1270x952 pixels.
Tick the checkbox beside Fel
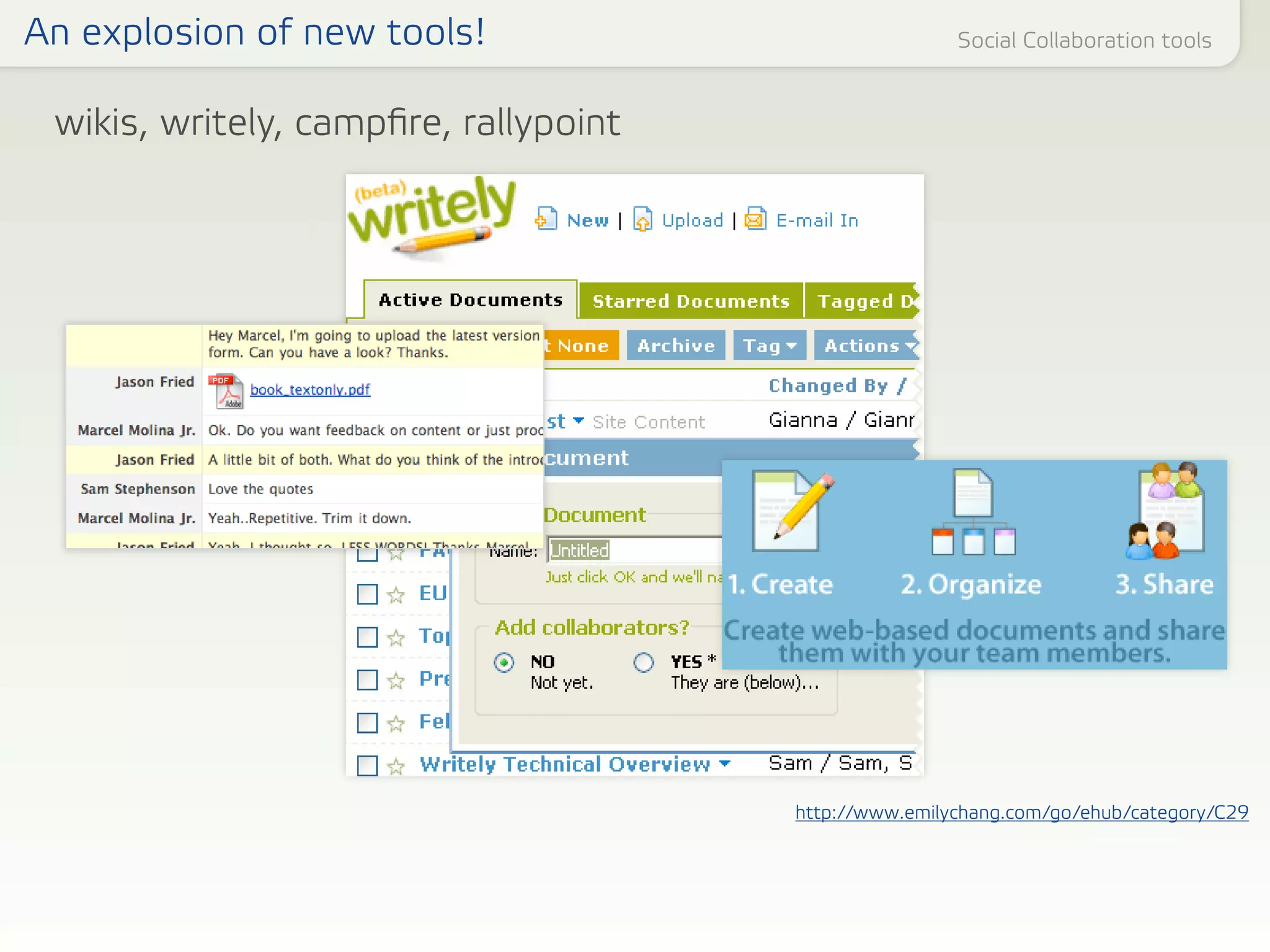(367, 722)
